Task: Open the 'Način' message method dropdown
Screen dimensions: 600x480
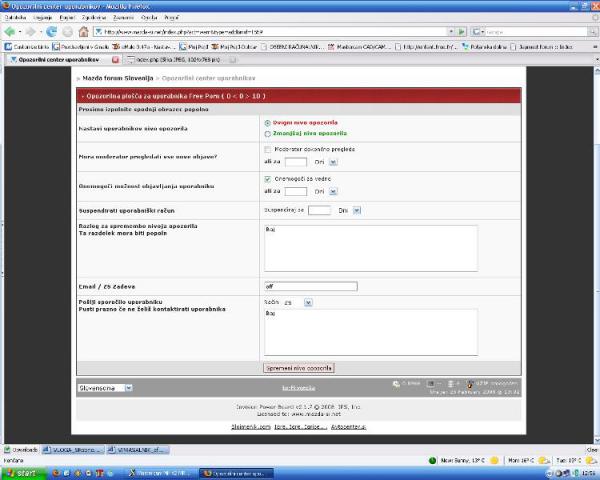Action: coord(308,301)
